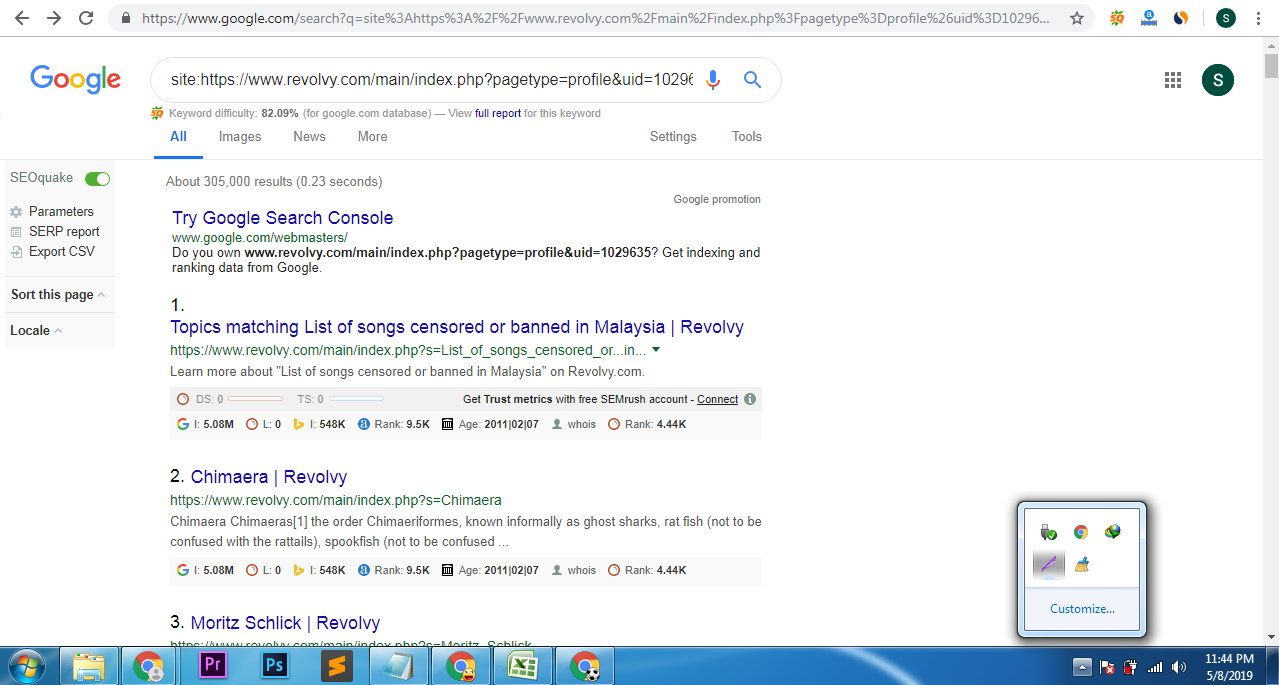Open Sublime Text from taskbar
Screen dimensions: 1279x685
[337, 666]
